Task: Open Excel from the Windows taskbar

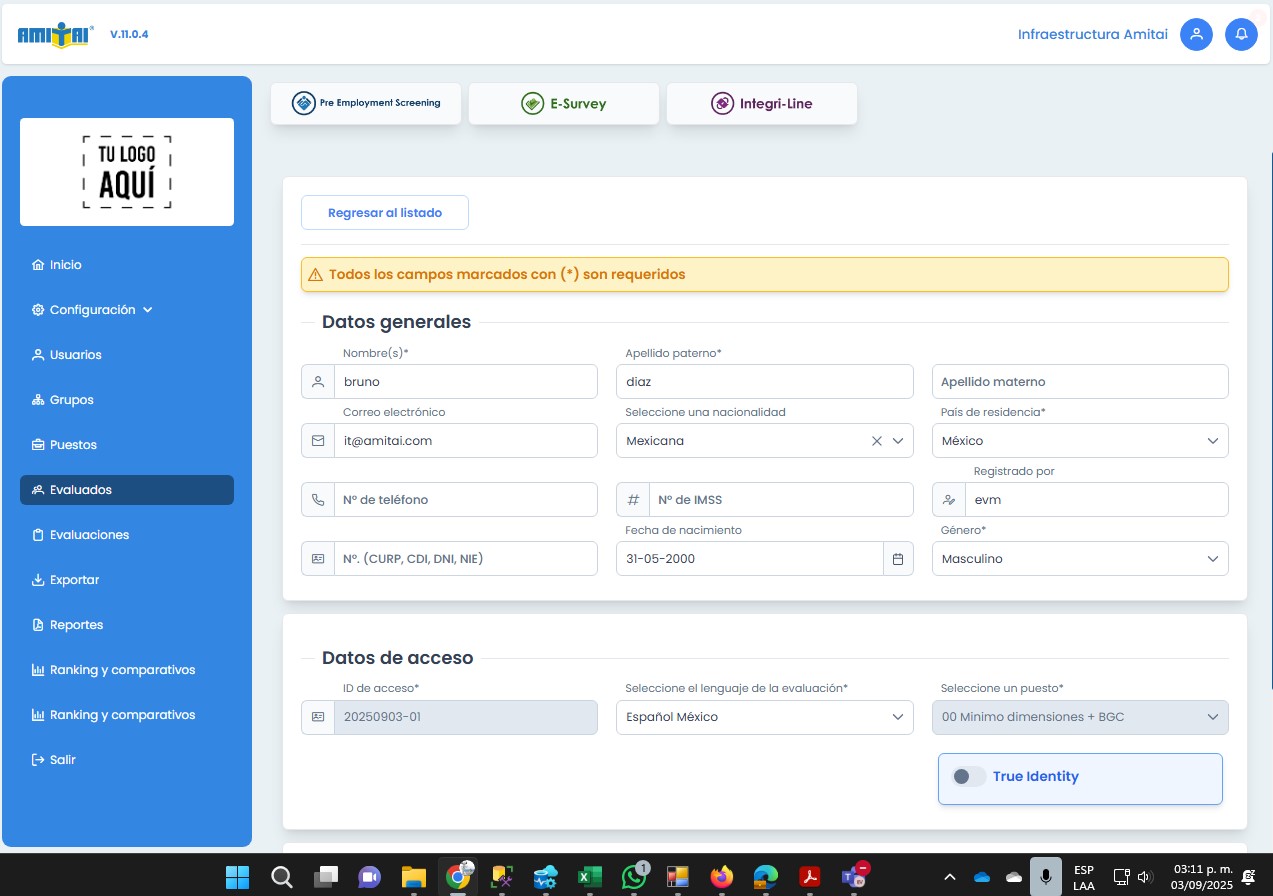Action: coord(589,877)
